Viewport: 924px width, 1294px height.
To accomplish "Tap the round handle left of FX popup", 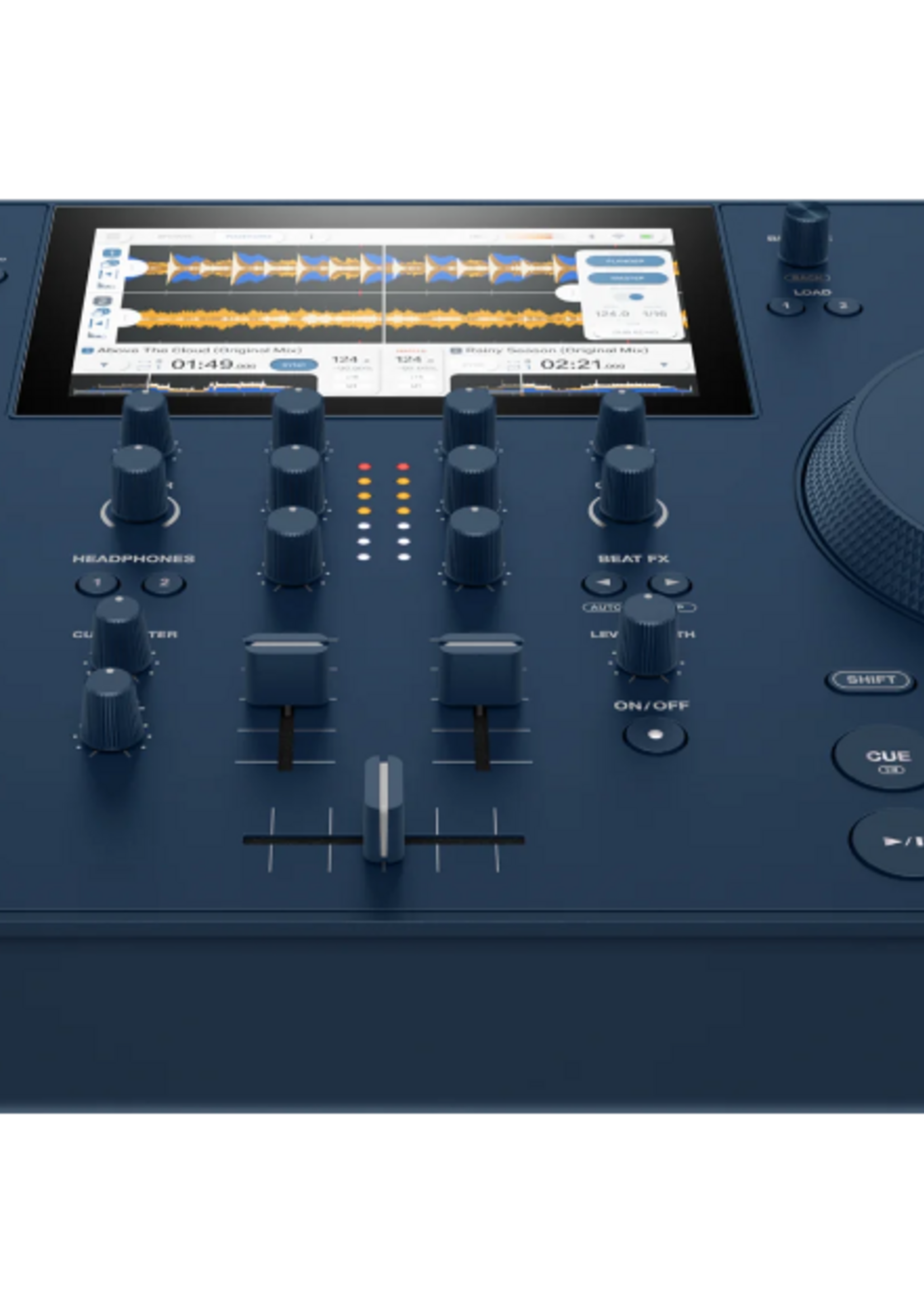I will coord(568,293).
